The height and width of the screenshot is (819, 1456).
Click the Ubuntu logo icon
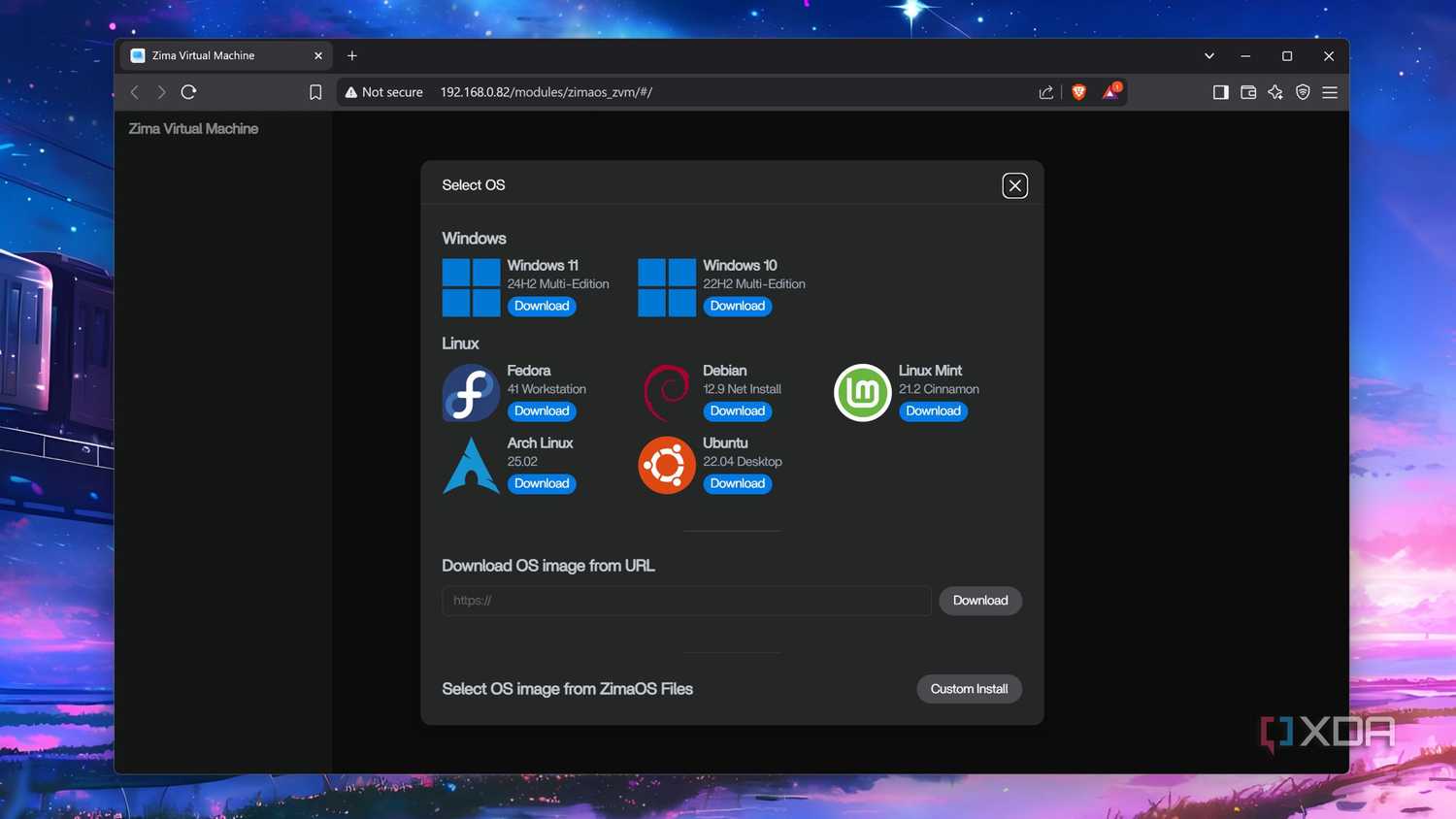667,466
